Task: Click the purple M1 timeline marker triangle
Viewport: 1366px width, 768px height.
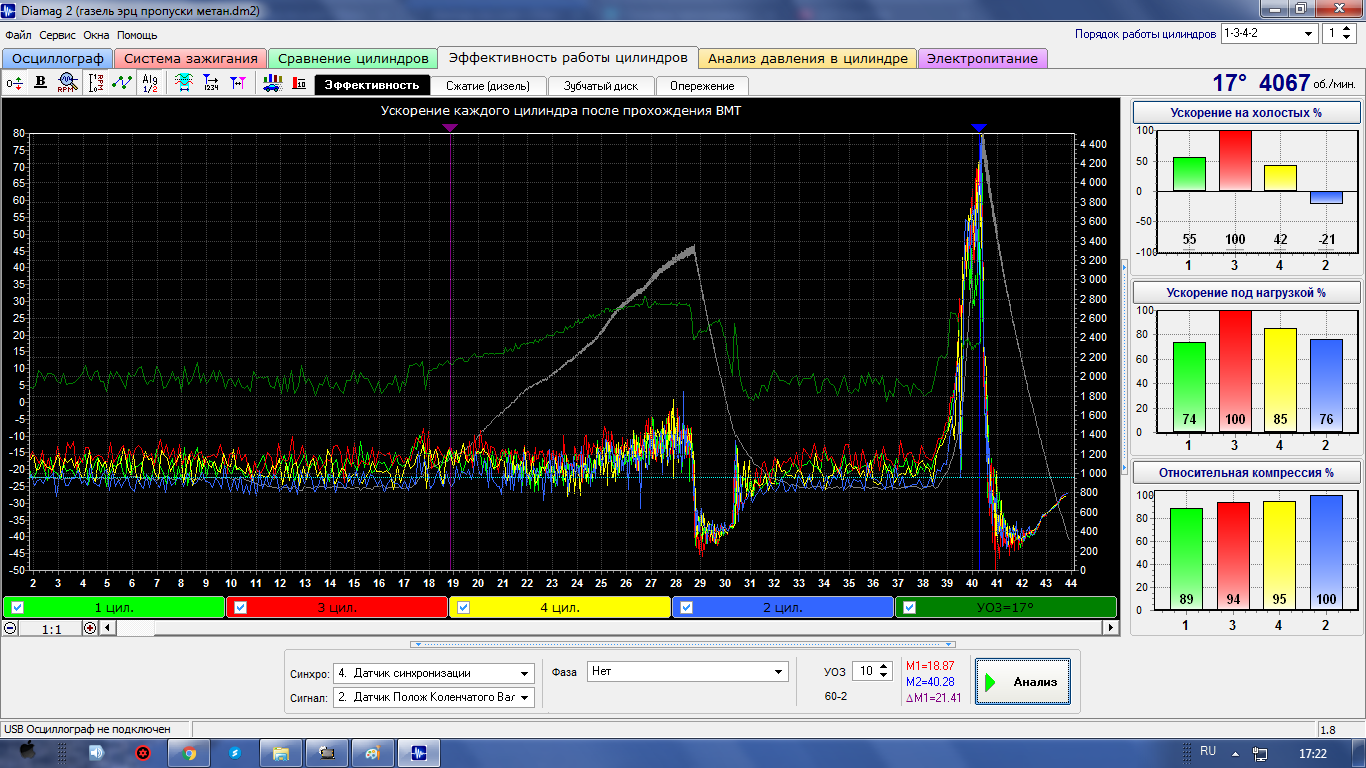Action: [450, 127]
